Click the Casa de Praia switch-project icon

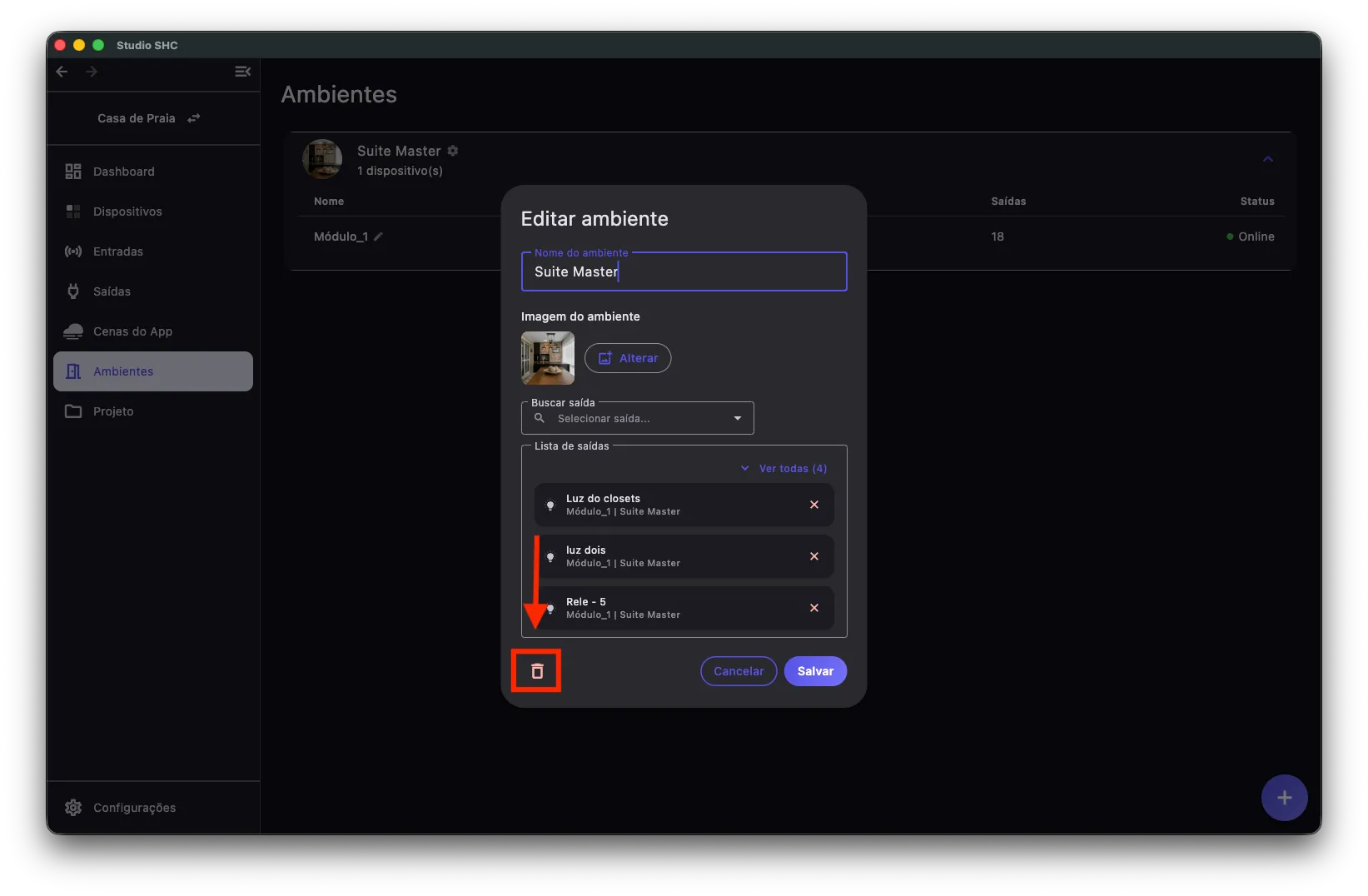194,118
